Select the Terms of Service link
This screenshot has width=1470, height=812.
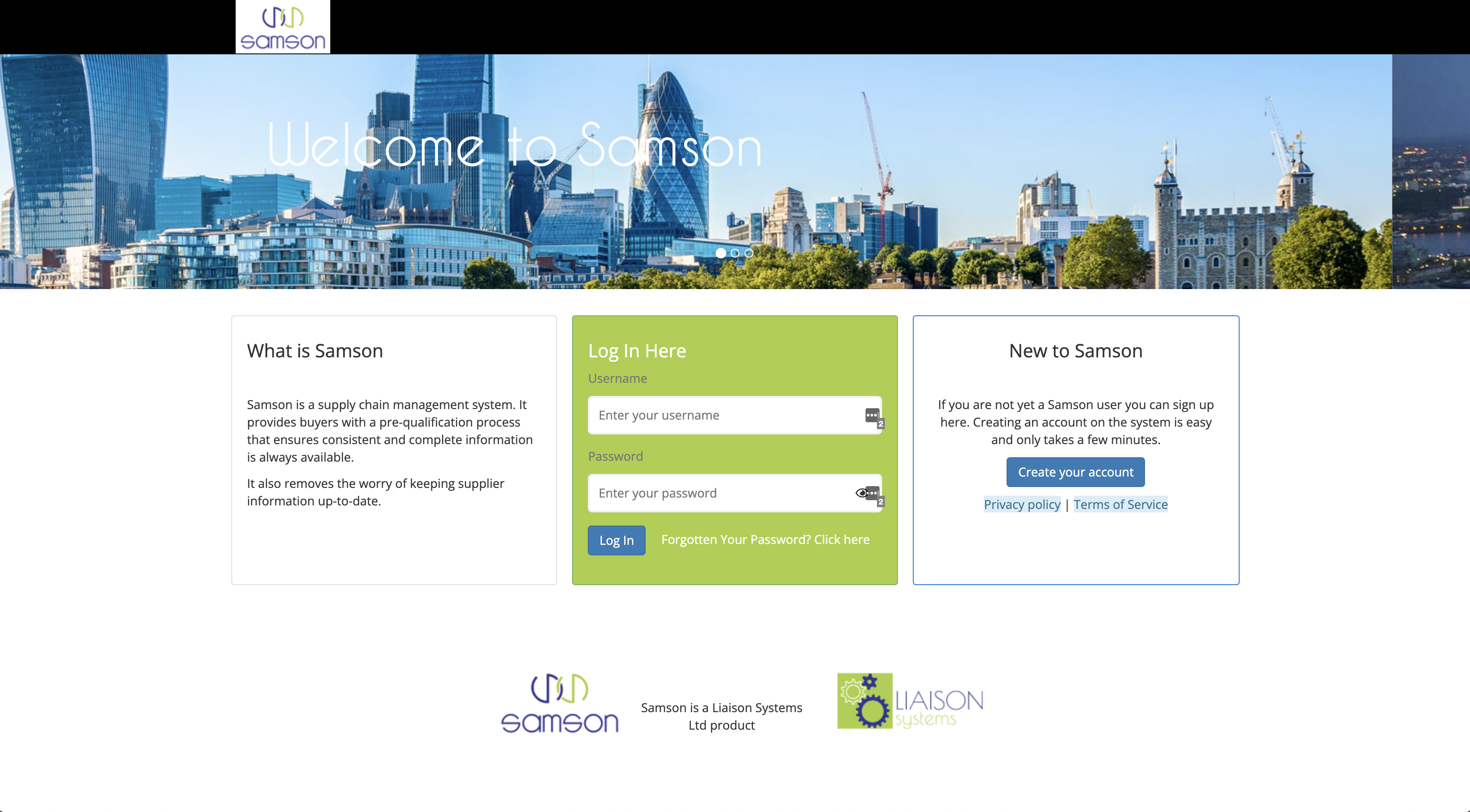pos(1120,503)
